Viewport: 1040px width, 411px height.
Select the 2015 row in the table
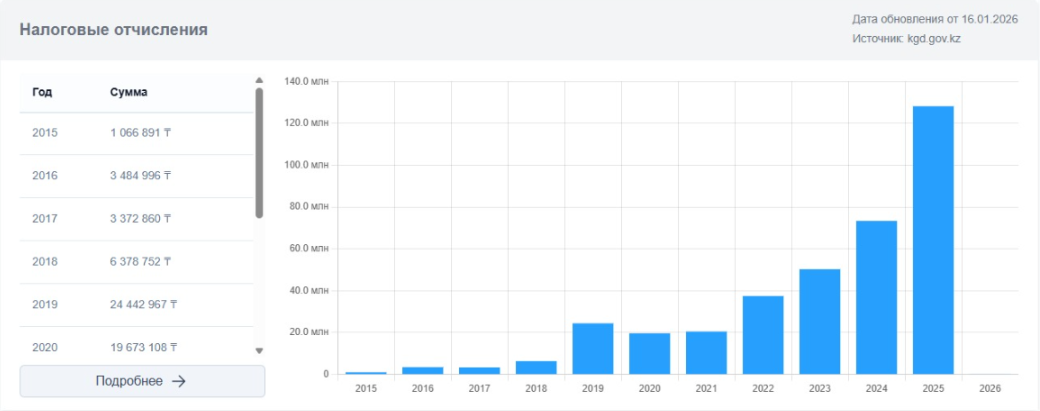137,133
